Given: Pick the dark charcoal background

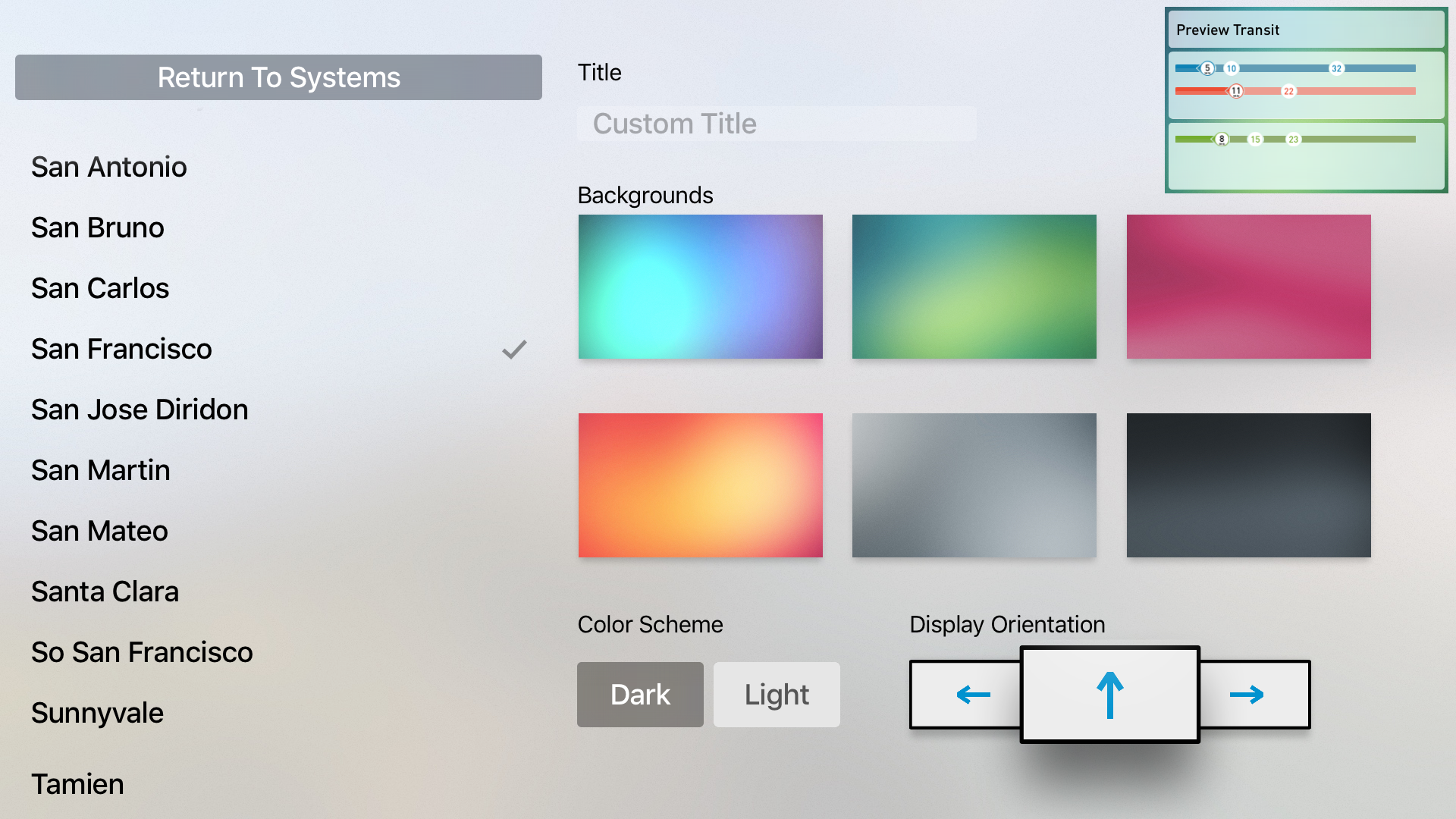Looking at the screenshot, I should 1249,485.
